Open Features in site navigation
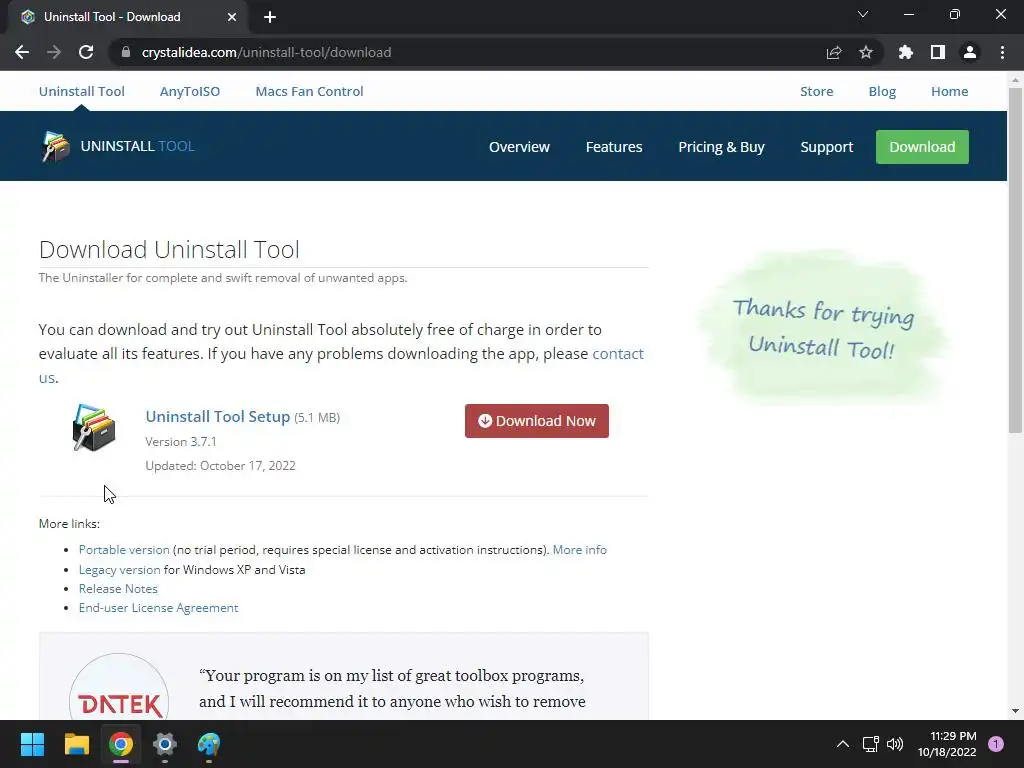The image size is (1024, 768). point(614,147)
